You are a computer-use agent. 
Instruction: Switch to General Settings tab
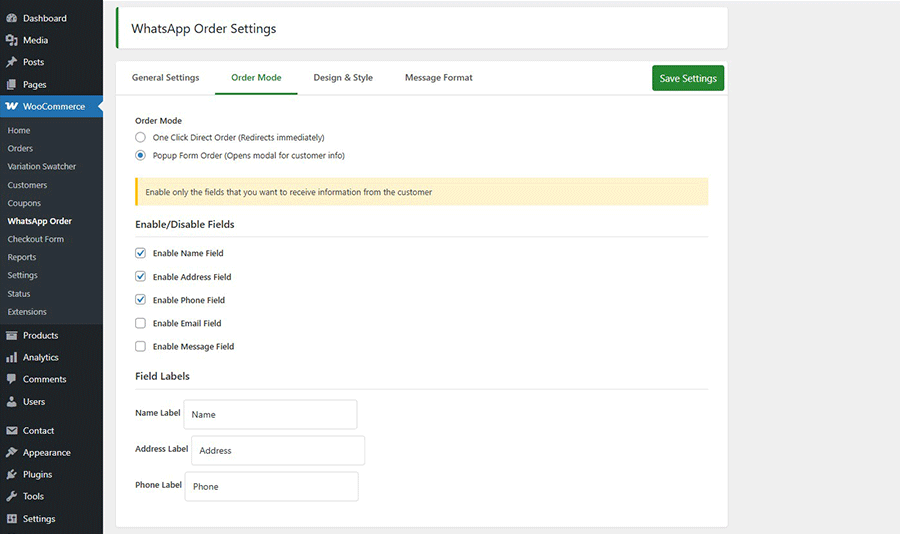pyautogui.click(x=165, y=78)
